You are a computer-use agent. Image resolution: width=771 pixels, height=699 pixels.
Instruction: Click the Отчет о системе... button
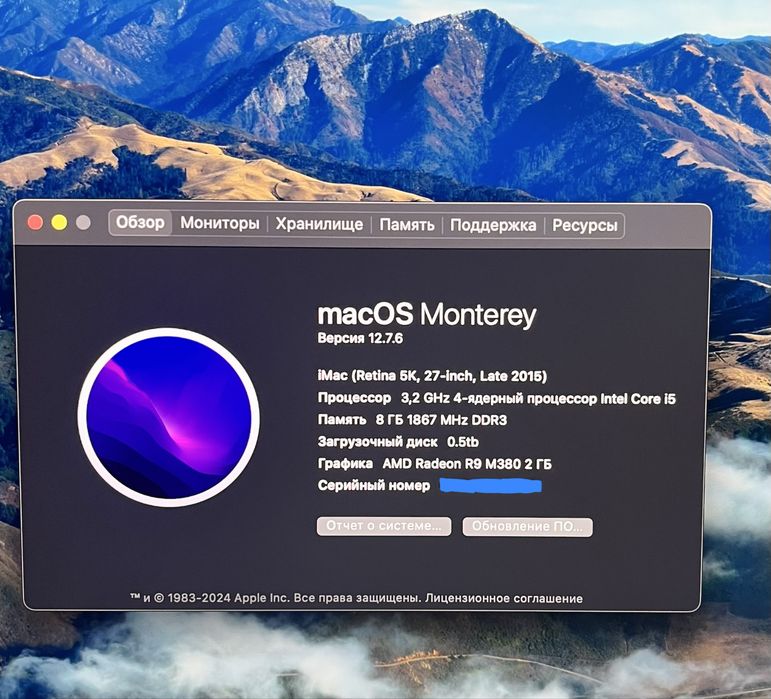click(384, 526)
